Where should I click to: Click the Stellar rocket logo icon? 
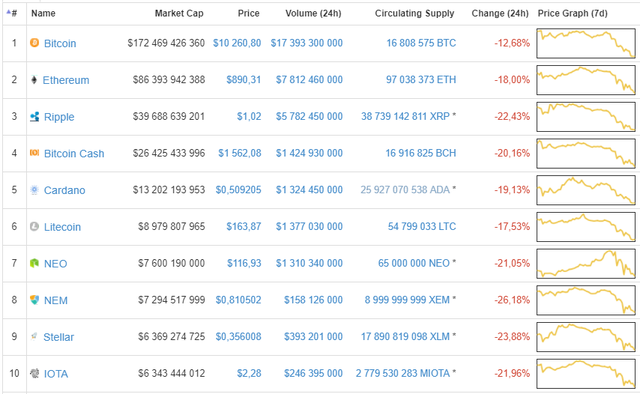[34, 336]
